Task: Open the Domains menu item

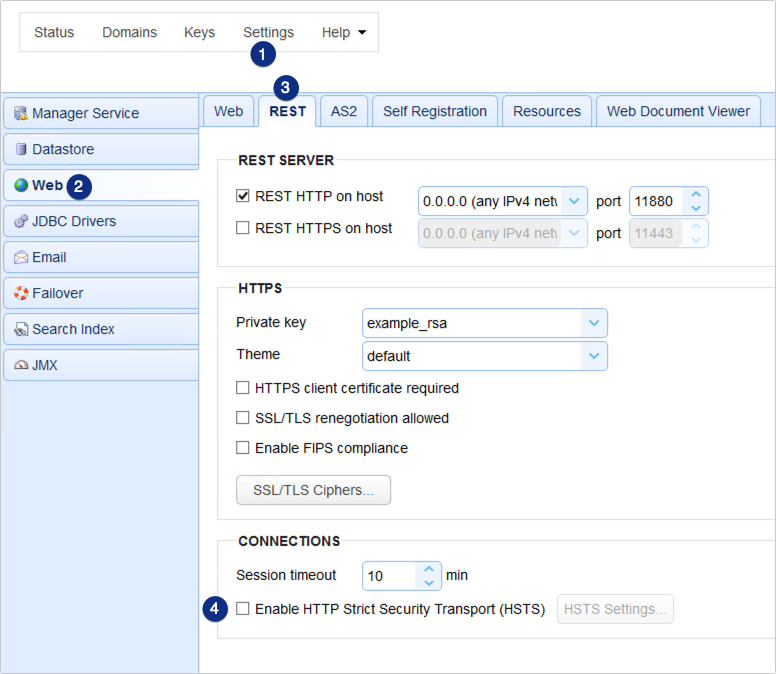Action: coord(129,32)
